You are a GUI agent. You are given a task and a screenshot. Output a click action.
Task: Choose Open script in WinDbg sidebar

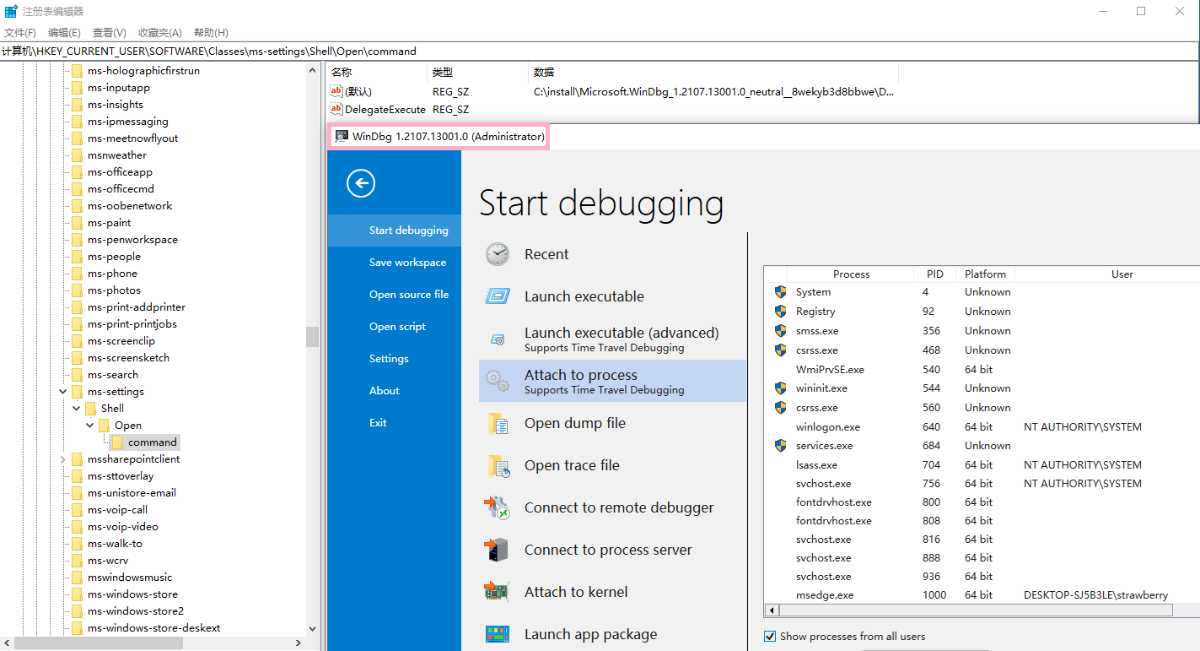coord(394,326)
